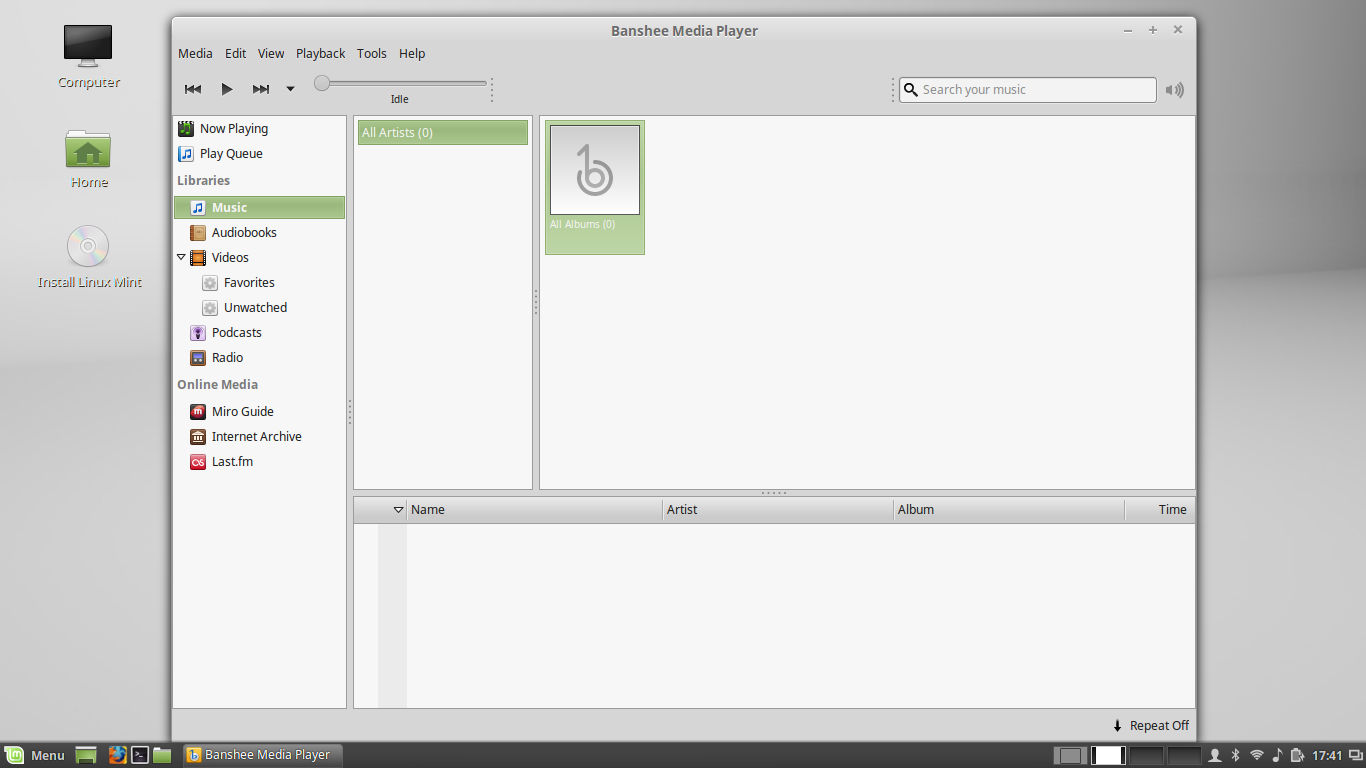This screenshot has height=768, width=1366.
Task: Open the Playback menu
Action: (x=320, y=54)
